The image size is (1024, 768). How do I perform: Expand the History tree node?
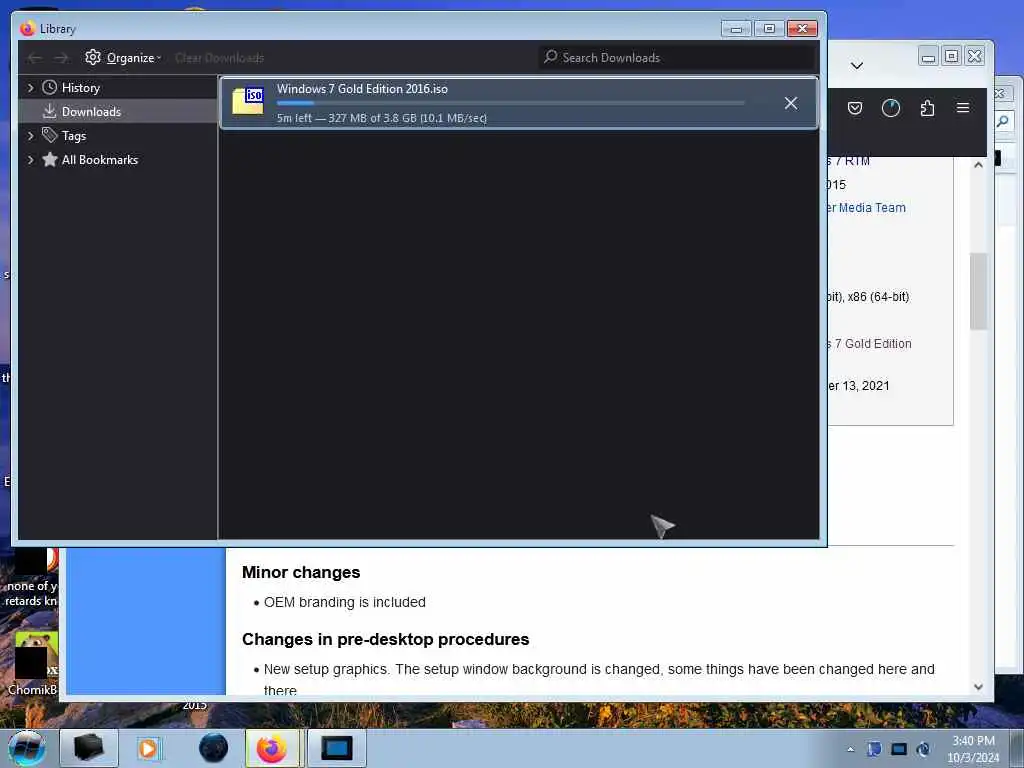click(x=31, y=88)
